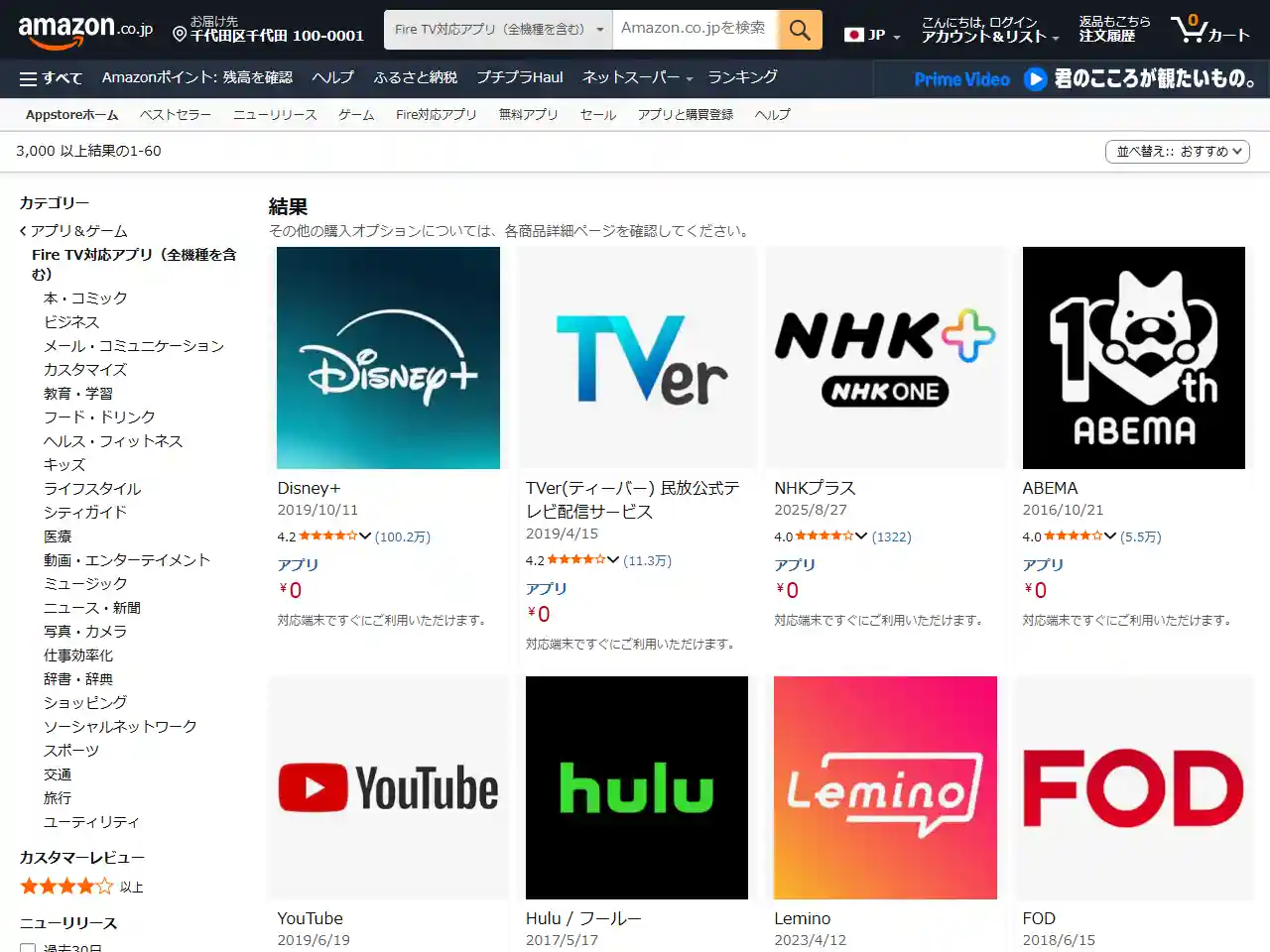Open the ゲーム tab
This screenshot has height=952, width=1270.
tap(356, 115)
